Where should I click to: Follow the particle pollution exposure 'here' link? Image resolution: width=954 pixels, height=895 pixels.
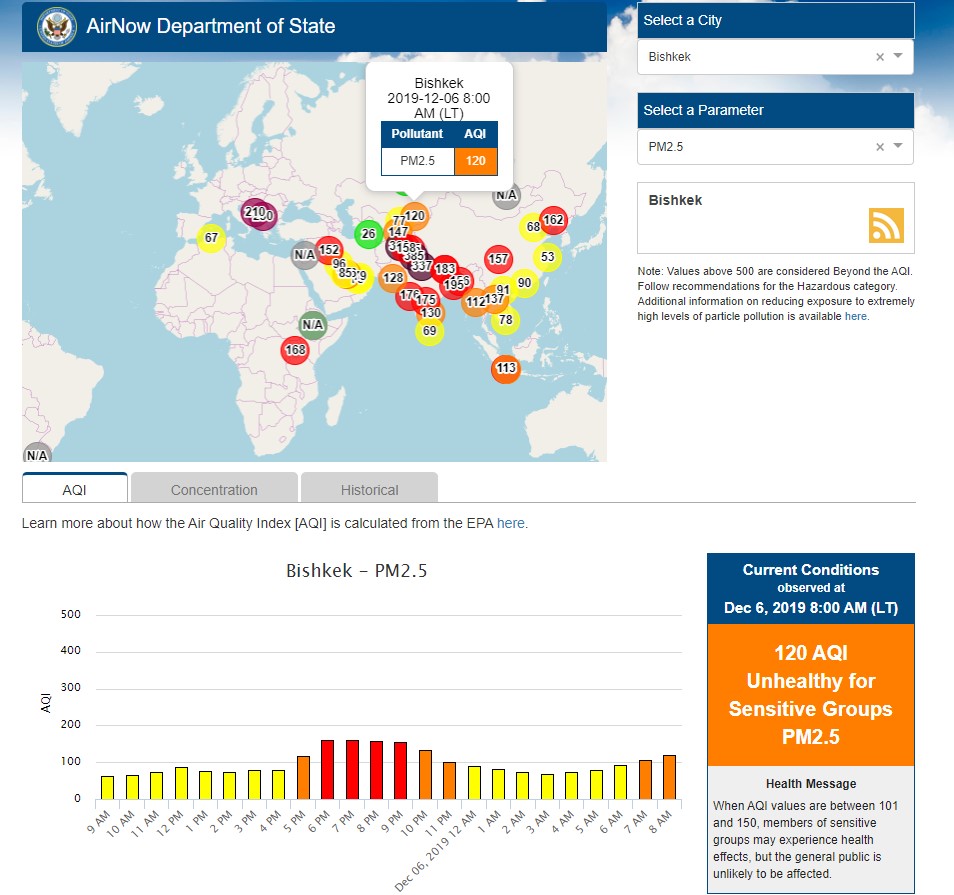click(855, 316)
